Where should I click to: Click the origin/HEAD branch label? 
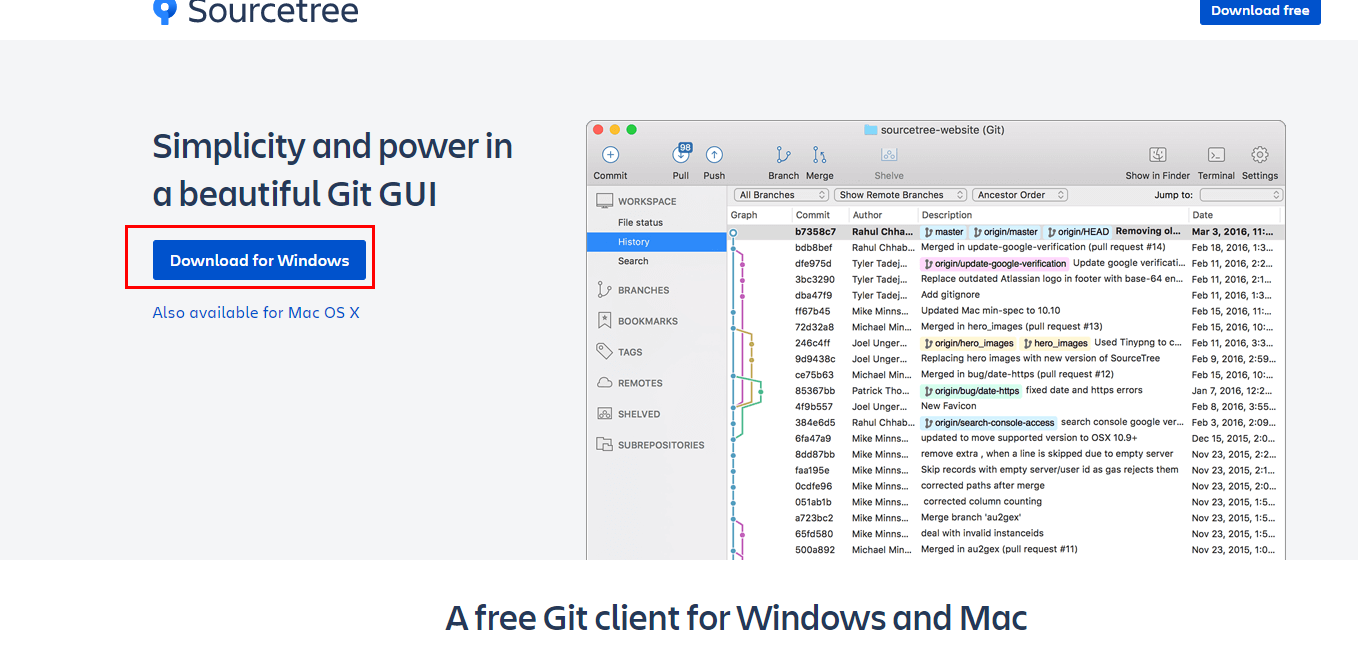tap(1077, 232)
